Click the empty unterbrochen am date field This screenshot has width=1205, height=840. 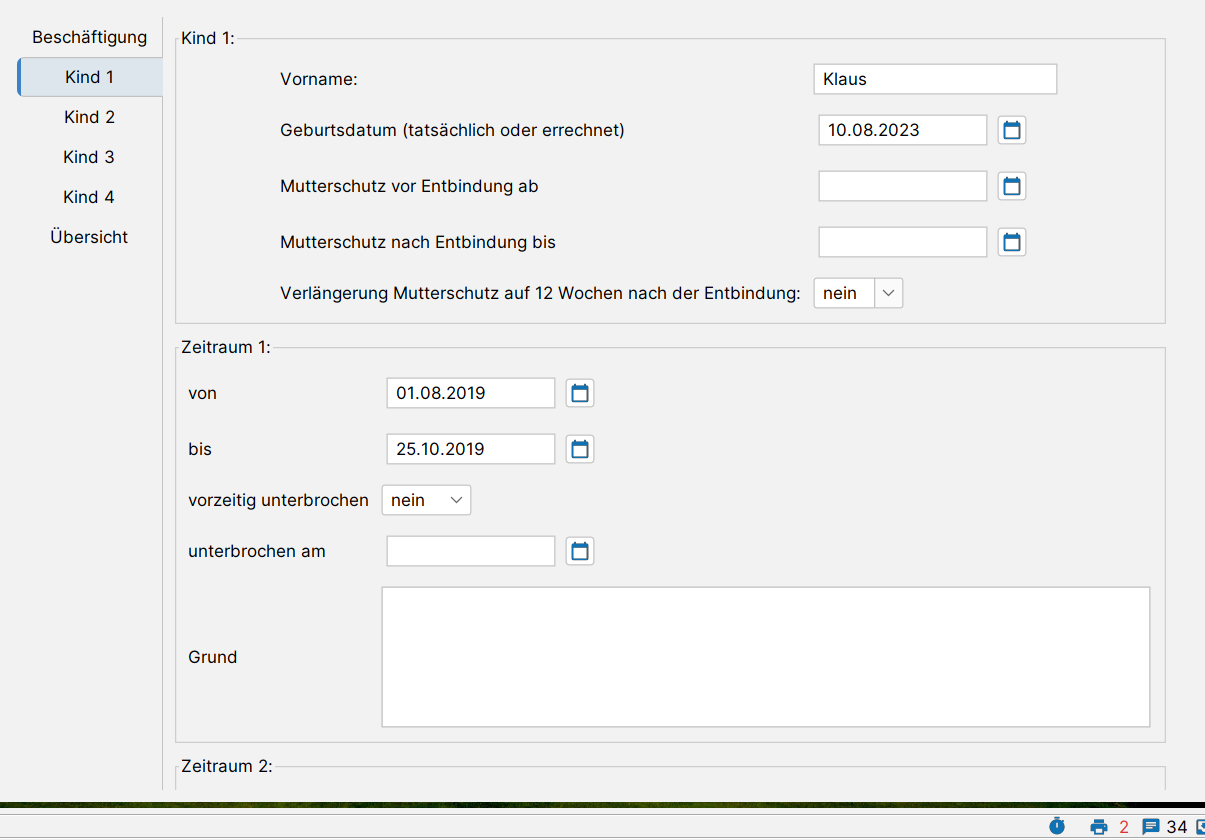click(470, 551)
